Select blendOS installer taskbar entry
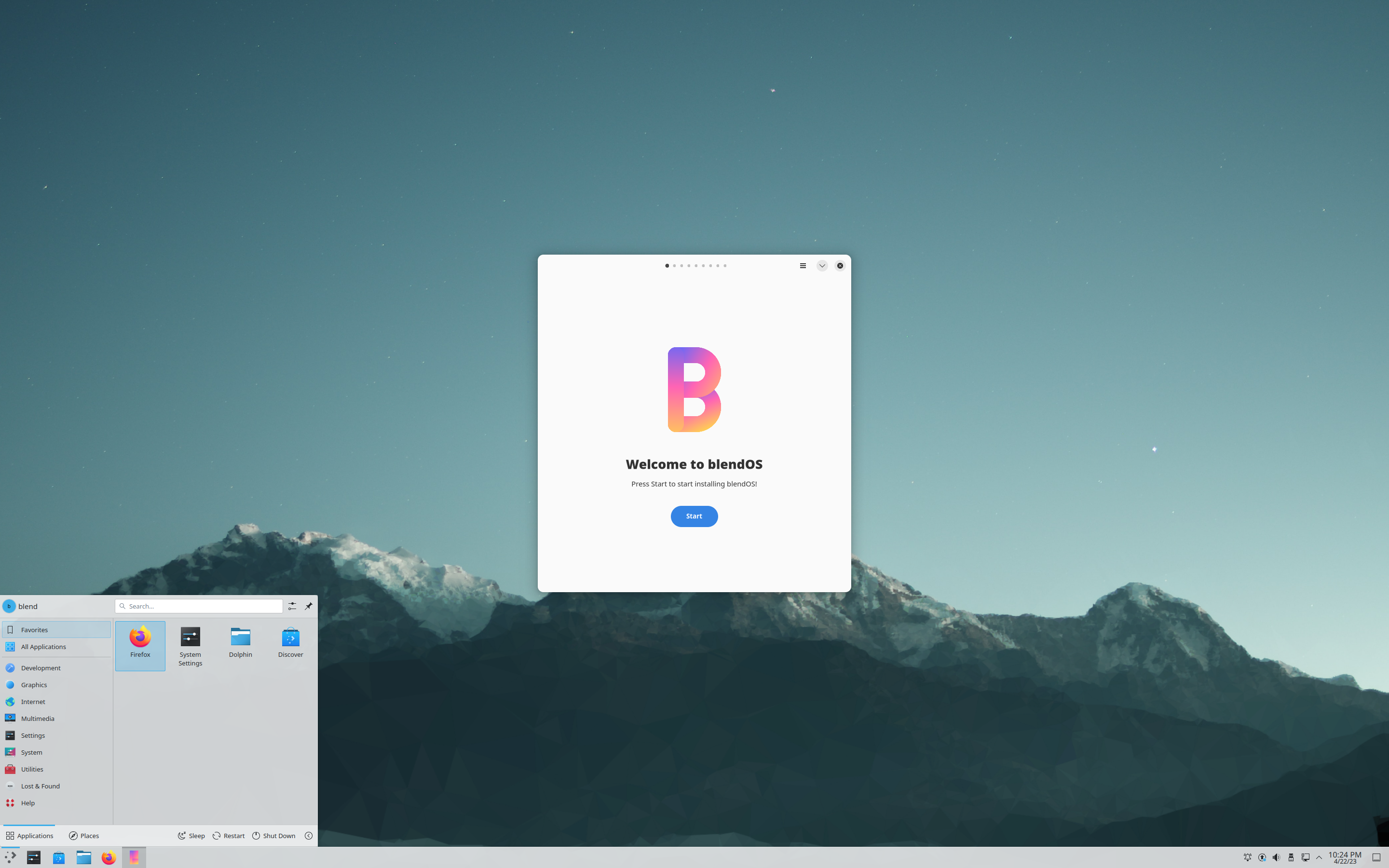 click(134, 857)
